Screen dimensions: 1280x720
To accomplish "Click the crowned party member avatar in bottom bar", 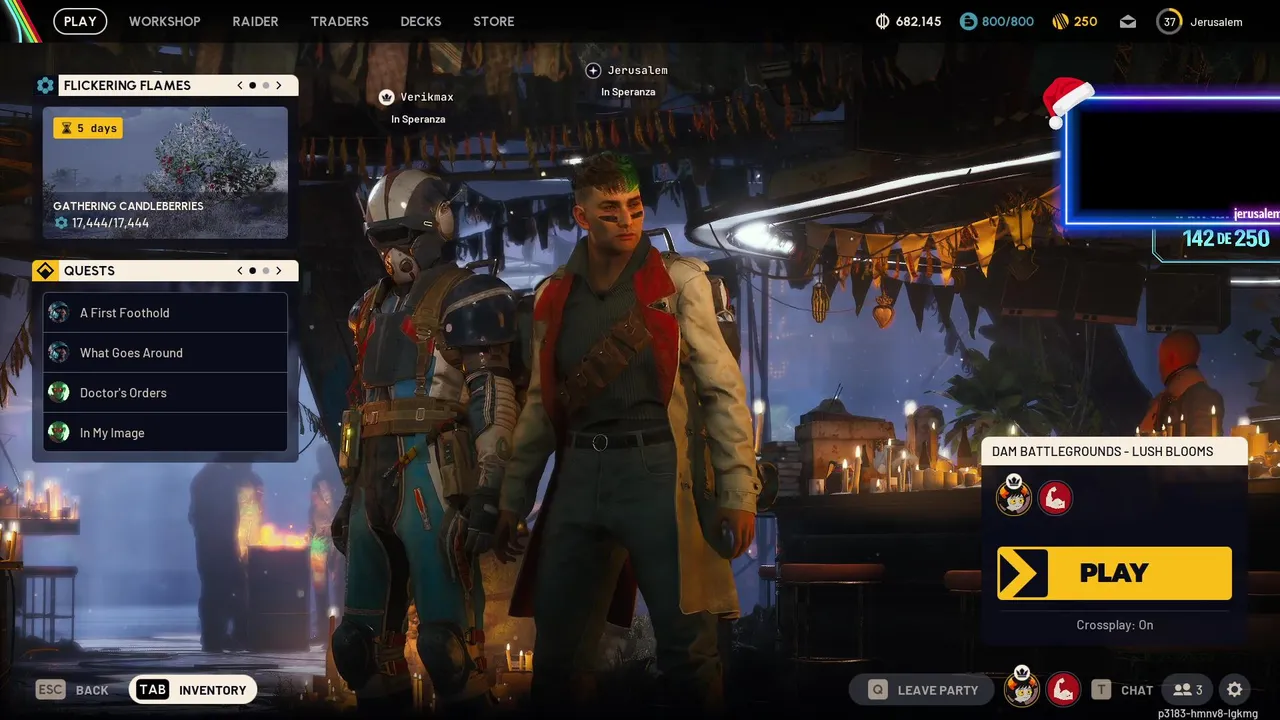I will pyautogui.click(x=1021, y=687).
